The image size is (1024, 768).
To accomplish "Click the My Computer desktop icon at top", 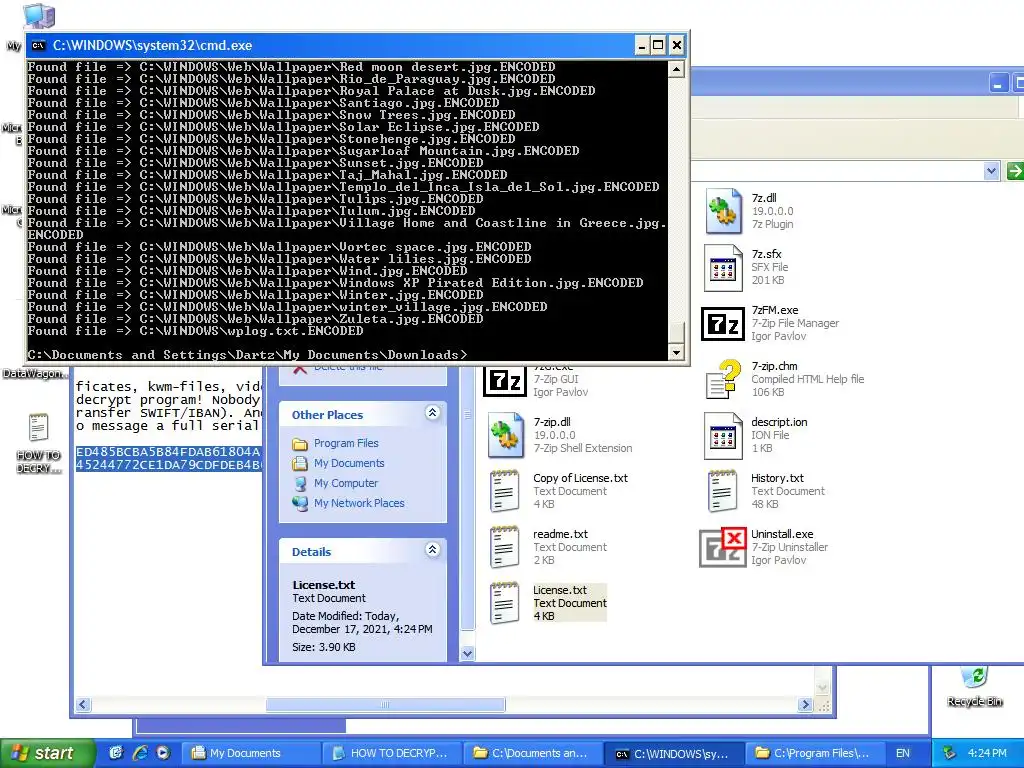I will click(39, 16).
